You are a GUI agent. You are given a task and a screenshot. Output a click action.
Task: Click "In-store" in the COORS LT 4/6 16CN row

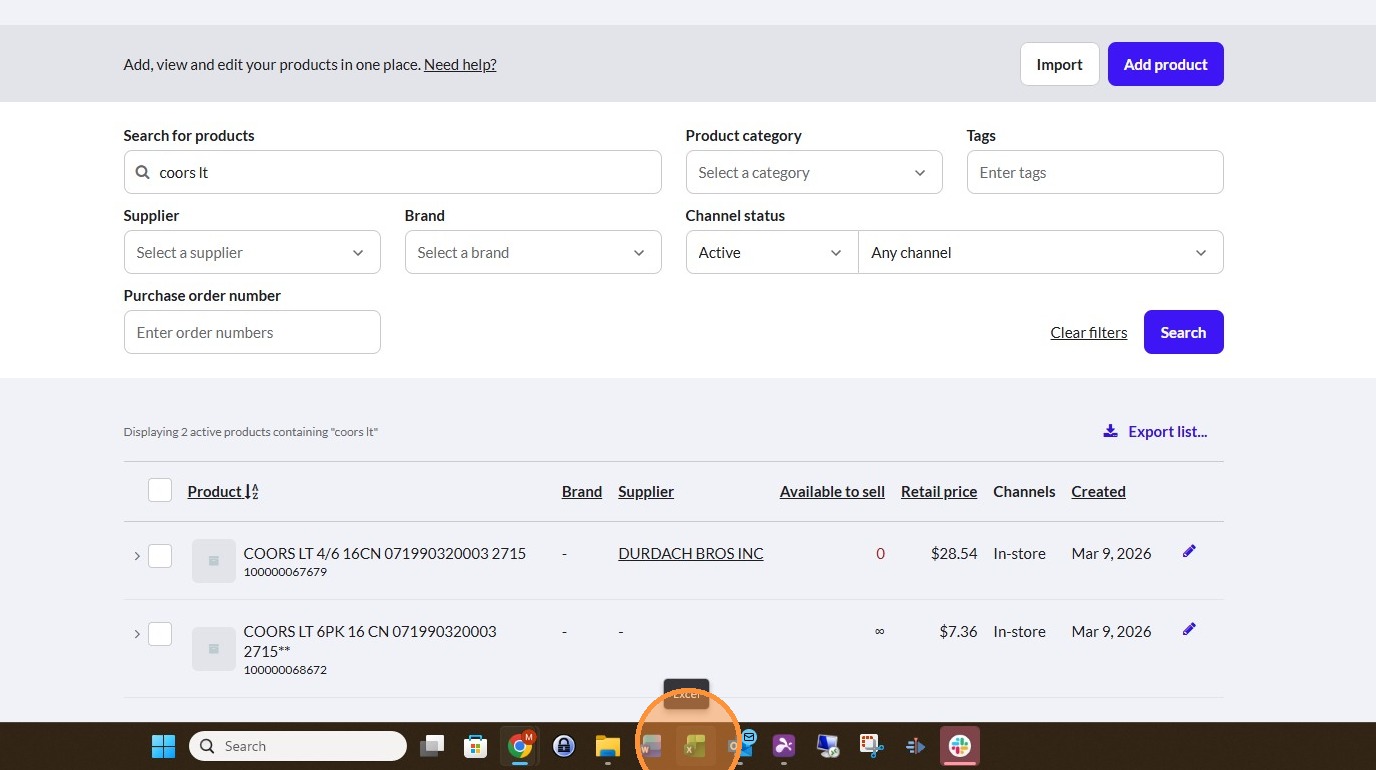tap(1019, 553)
